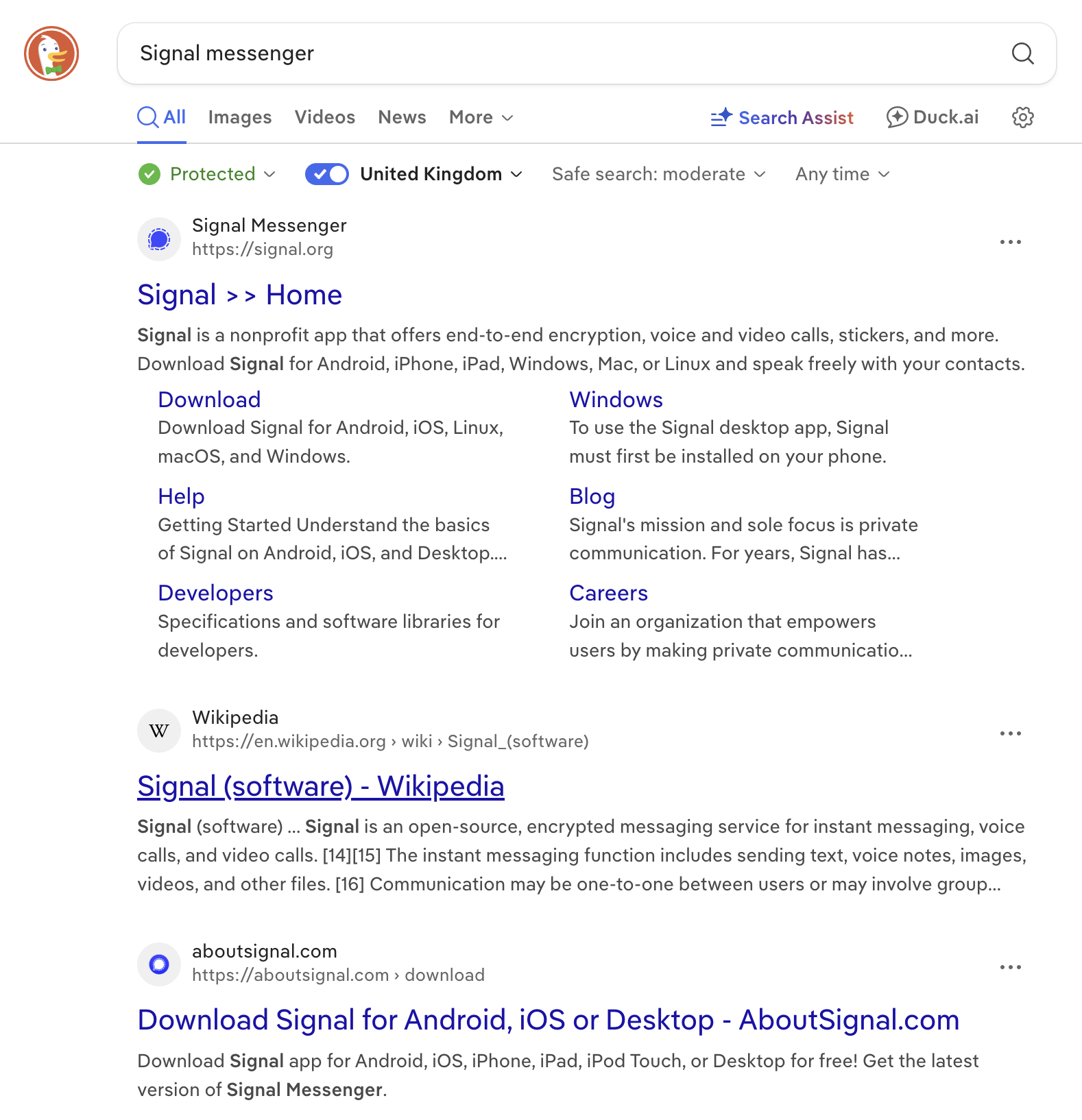Switch to the News tab
This screenshot has width=1082, height=1120.
(402, 117)
